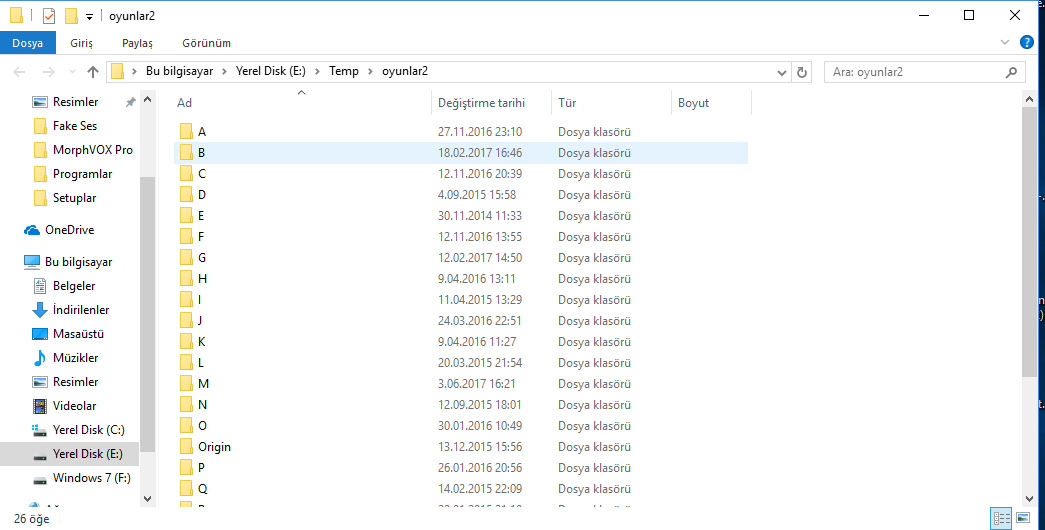Click Bu bilgisayar in the address bar
1045x530 pixels.
(179, 71)
